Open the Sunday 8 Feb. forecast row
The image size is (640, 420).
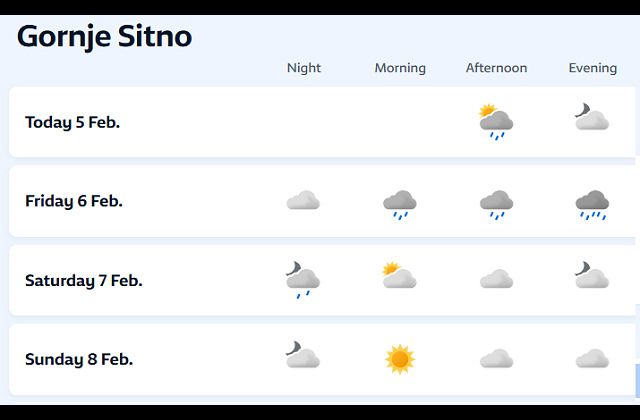point(79,359)
